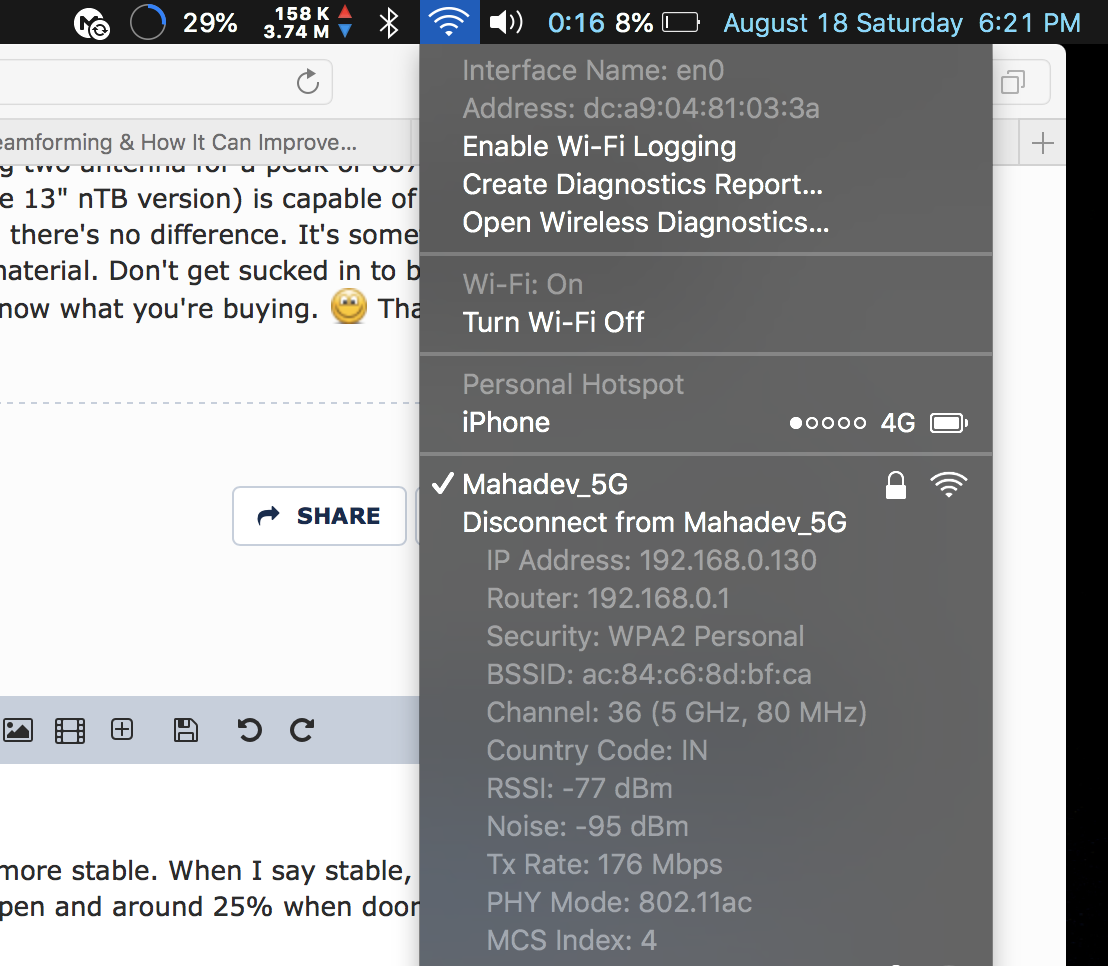Open a new tab with the plus button
The image size is (1108, 966).
tap(1042, 143)
